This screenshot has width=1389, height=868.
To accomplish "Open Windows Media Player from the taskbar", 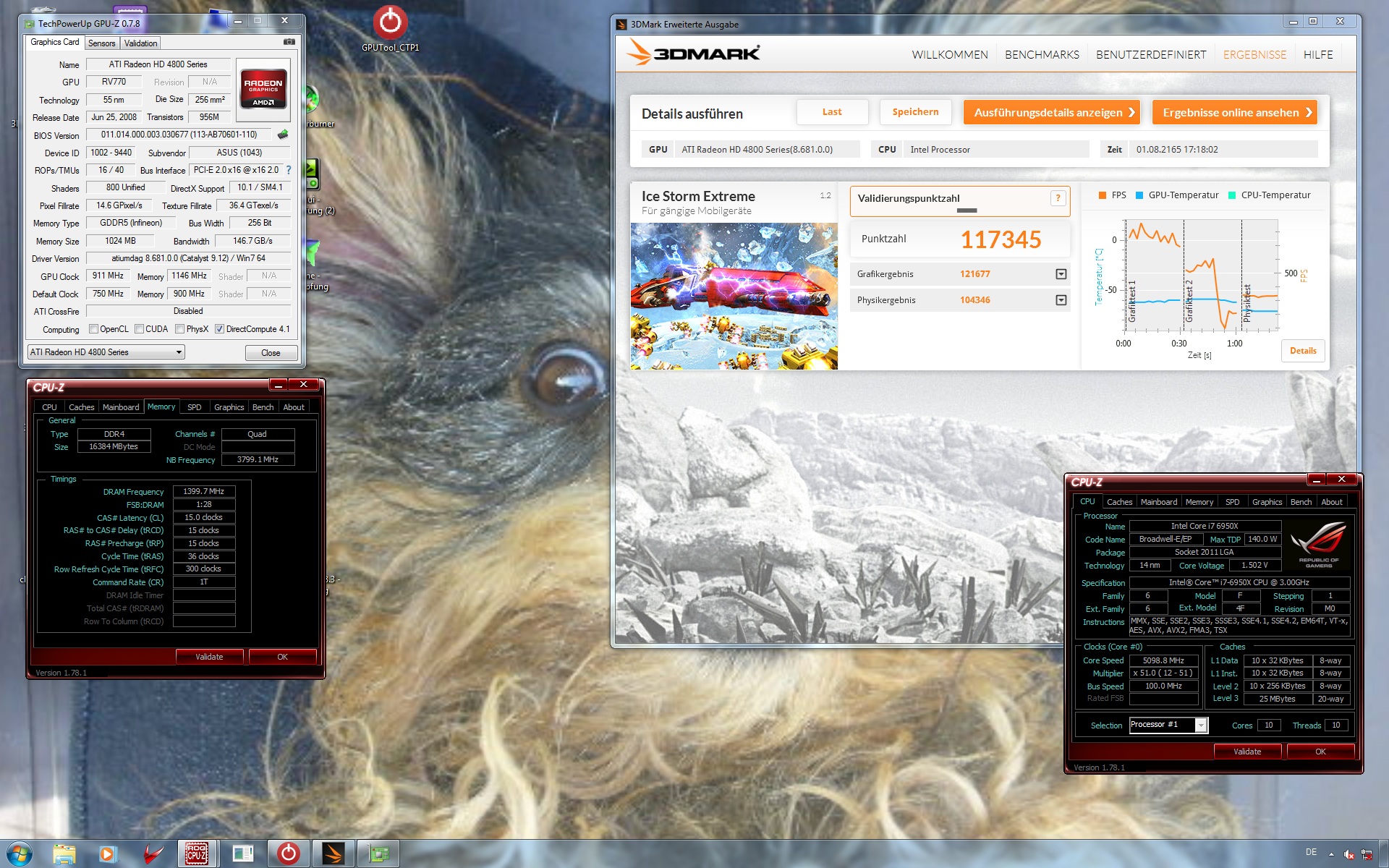I will tap(108, 854).
